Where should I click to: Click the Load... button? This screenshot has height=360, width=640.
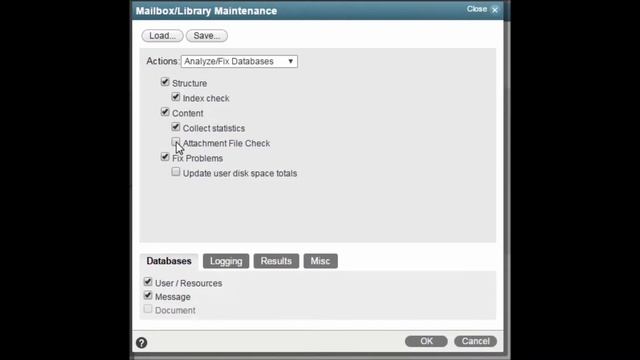(x=162, y=36)
